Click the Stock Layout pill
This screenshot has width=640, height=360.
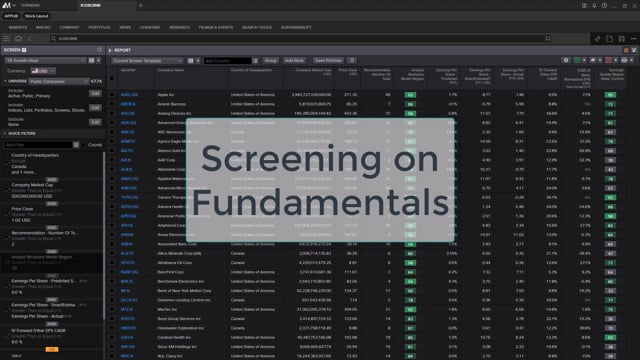click(x=36, y=16)
